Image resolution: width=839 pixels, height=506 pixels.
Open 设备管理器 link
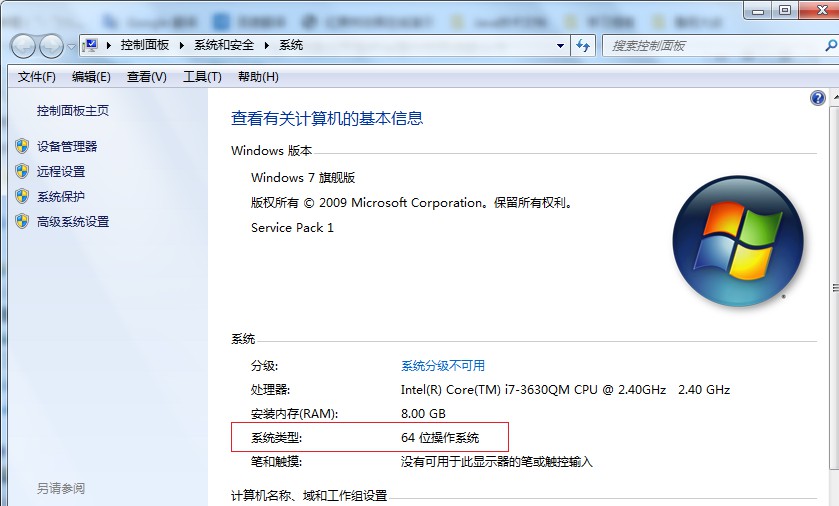(67, 147)
